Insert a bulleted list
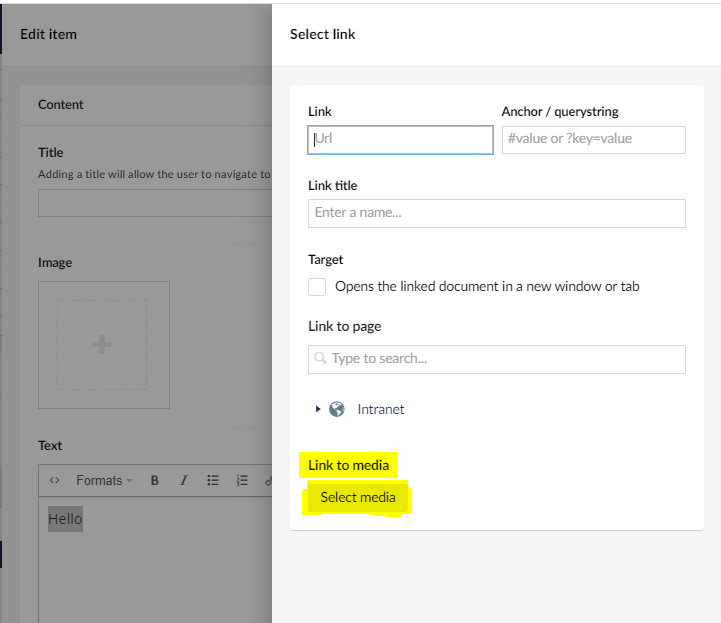 click(x=213, y=481)
